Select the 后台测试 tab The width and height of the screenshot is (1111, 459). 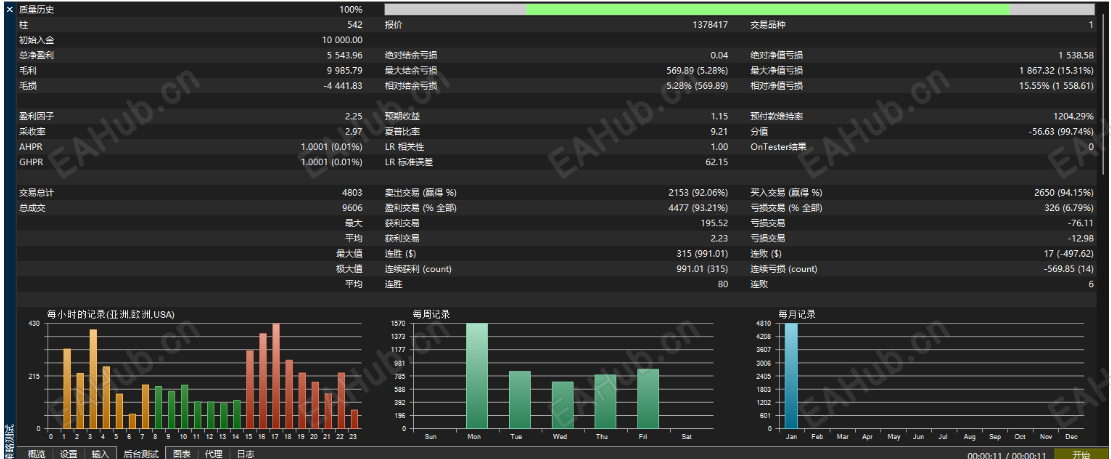[140, 453]
